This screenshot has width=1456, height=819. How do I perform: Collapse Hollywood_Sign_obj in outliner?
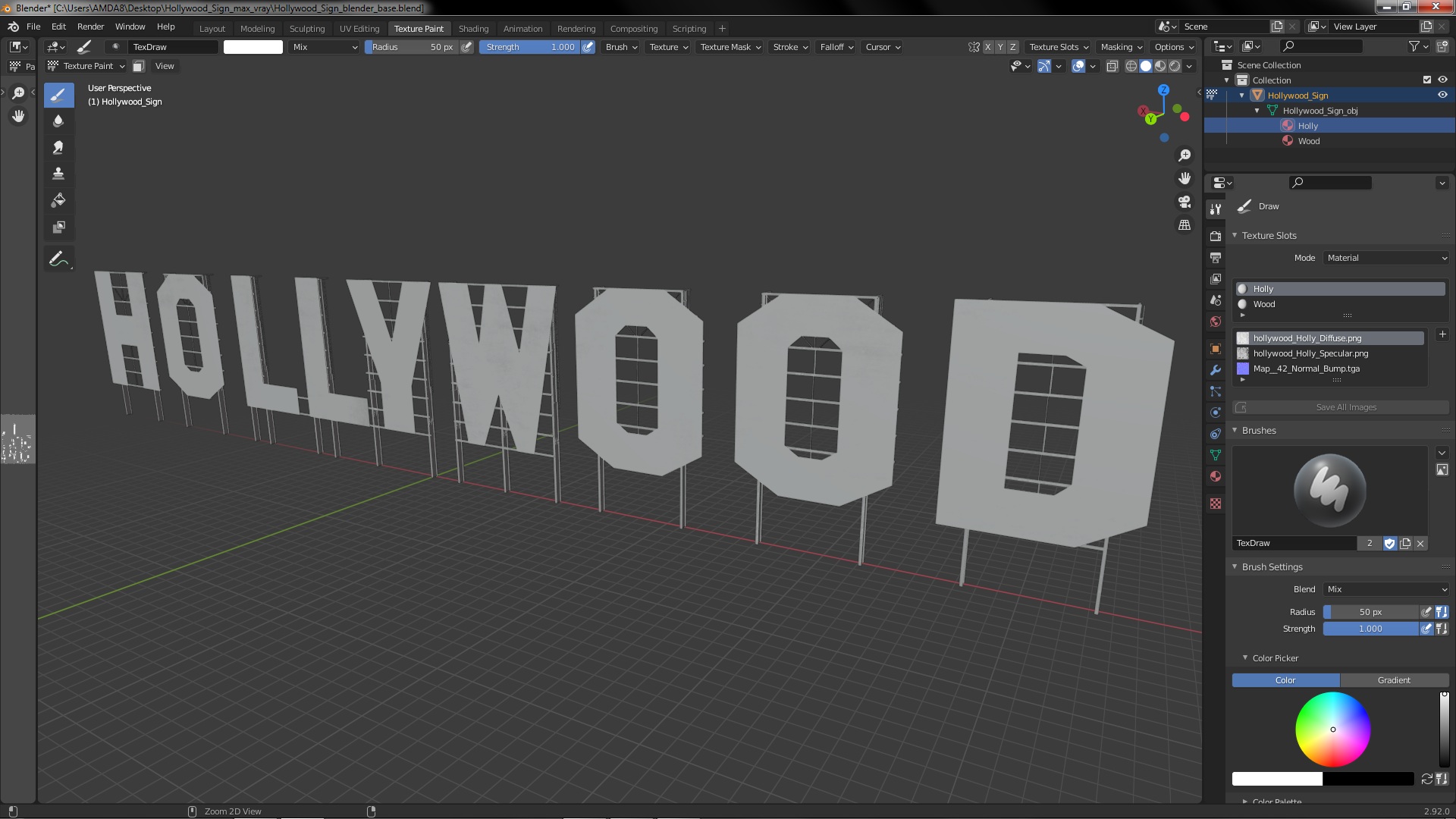click(1257, 111)
